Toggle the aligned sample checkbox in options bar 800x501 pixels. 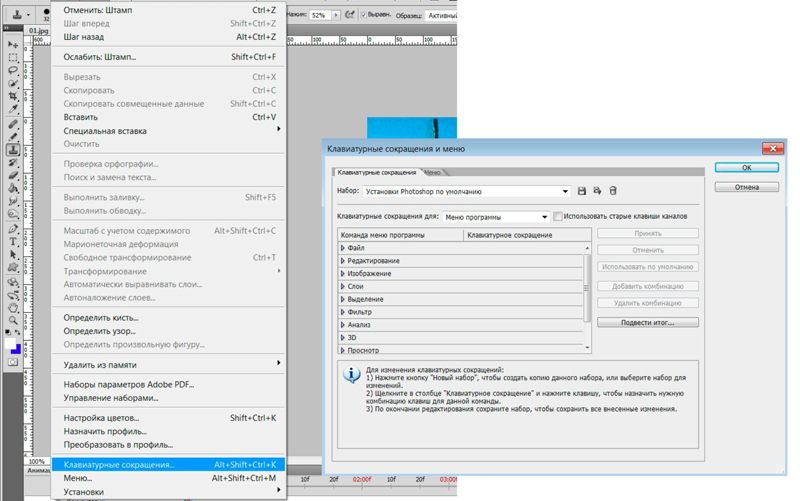pos(364,15)
